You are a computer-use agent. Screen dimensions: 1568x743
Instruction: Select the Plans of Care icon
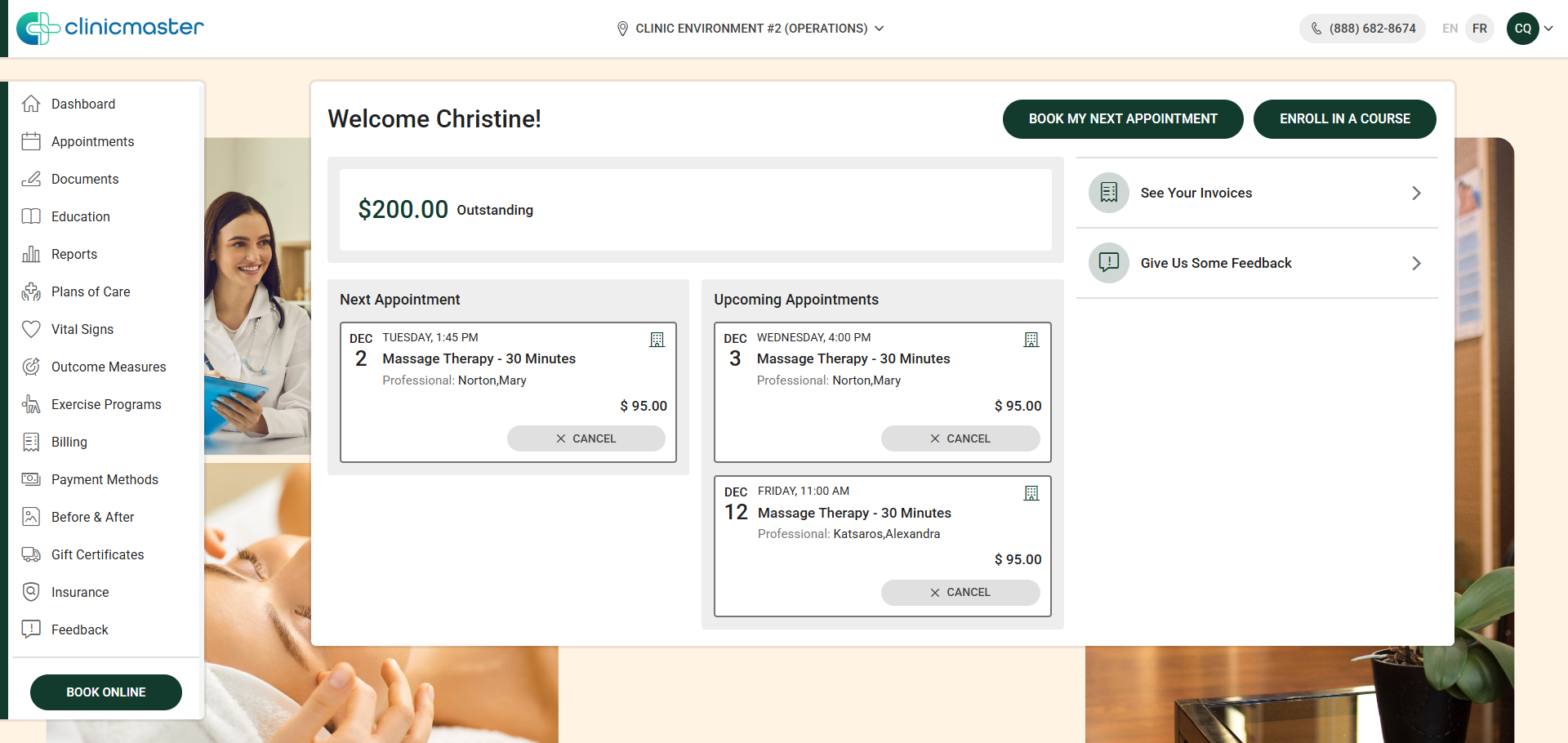coord(31,291)
